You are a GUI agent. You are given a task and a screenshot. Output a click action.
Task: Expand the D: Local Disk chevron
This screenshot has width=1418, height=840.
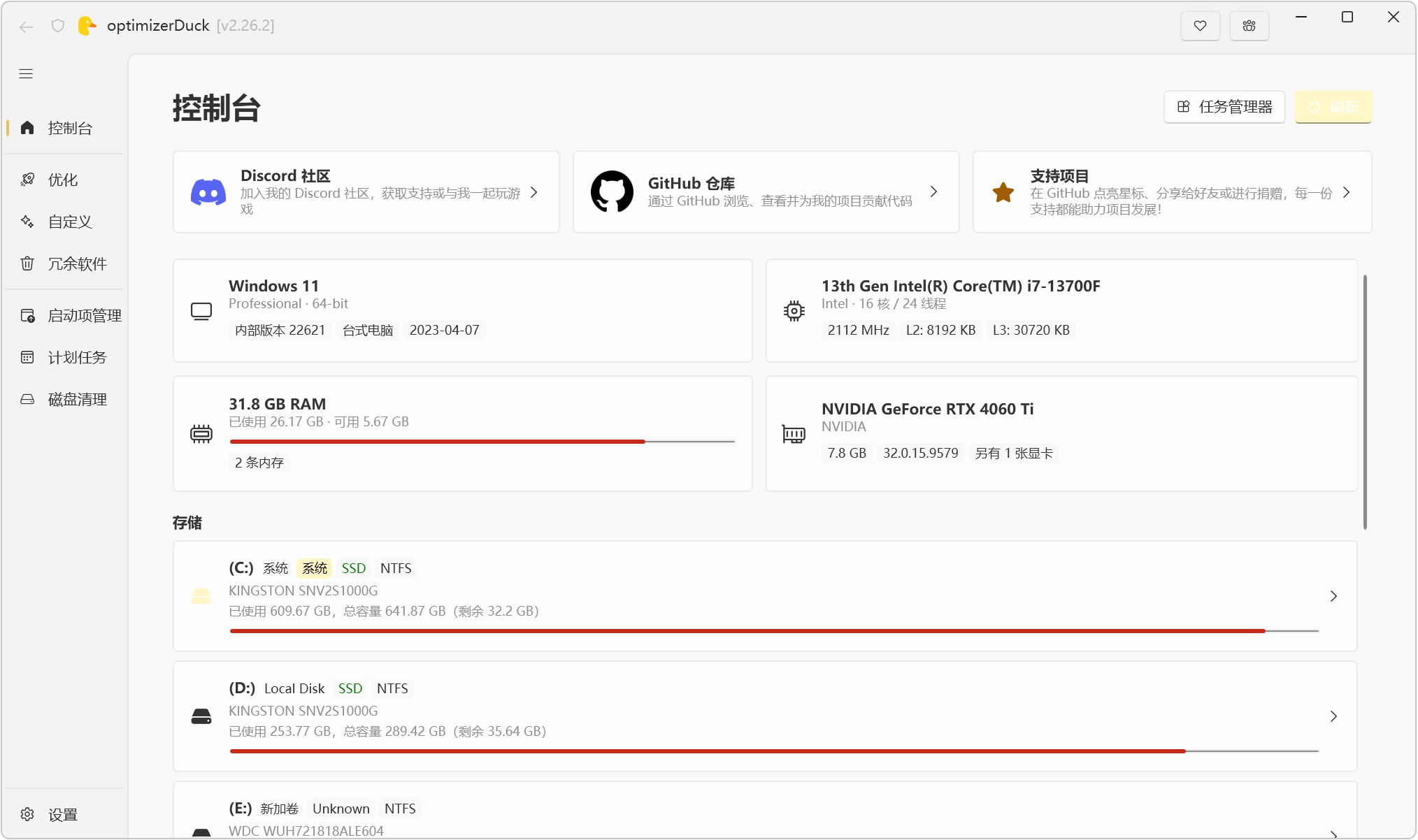pyautogui.click(x=1333, y=716)
